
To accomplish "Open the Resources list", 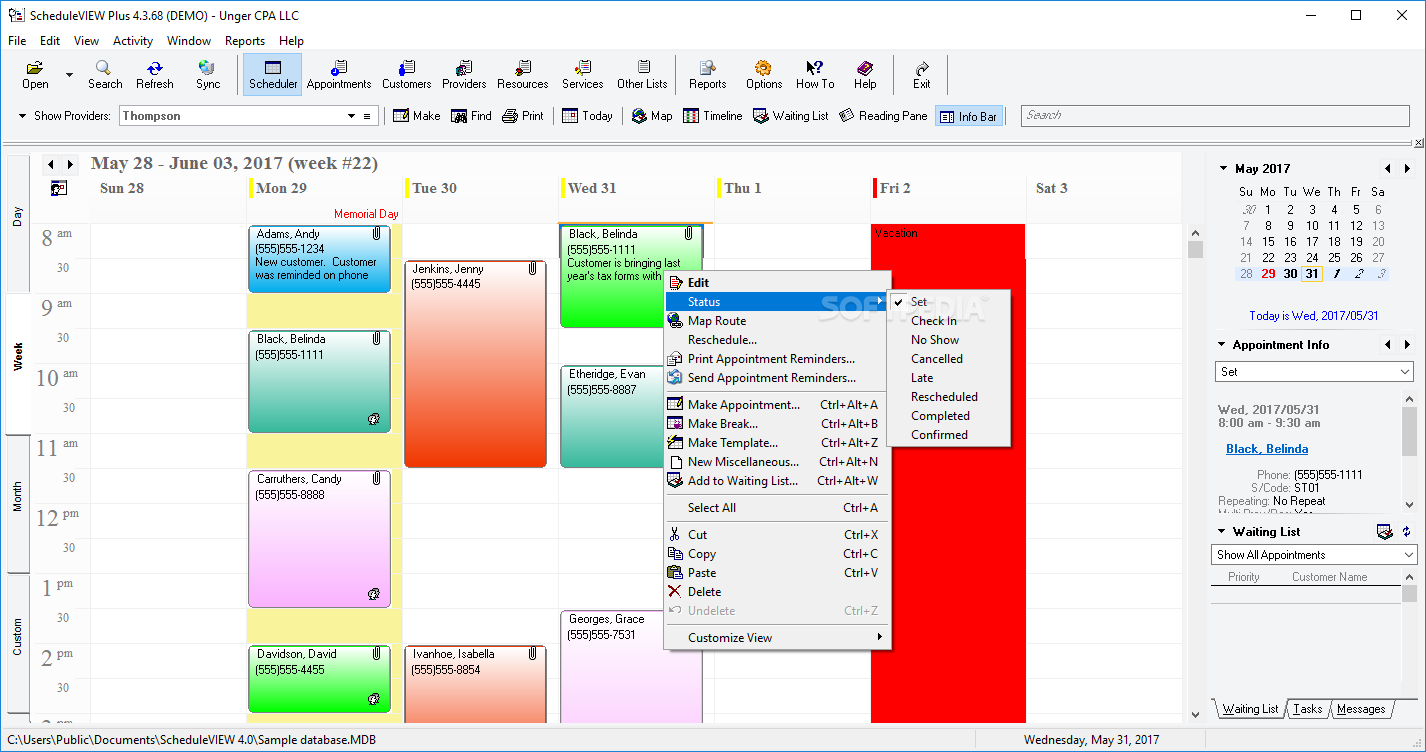I will pos(523,75).
